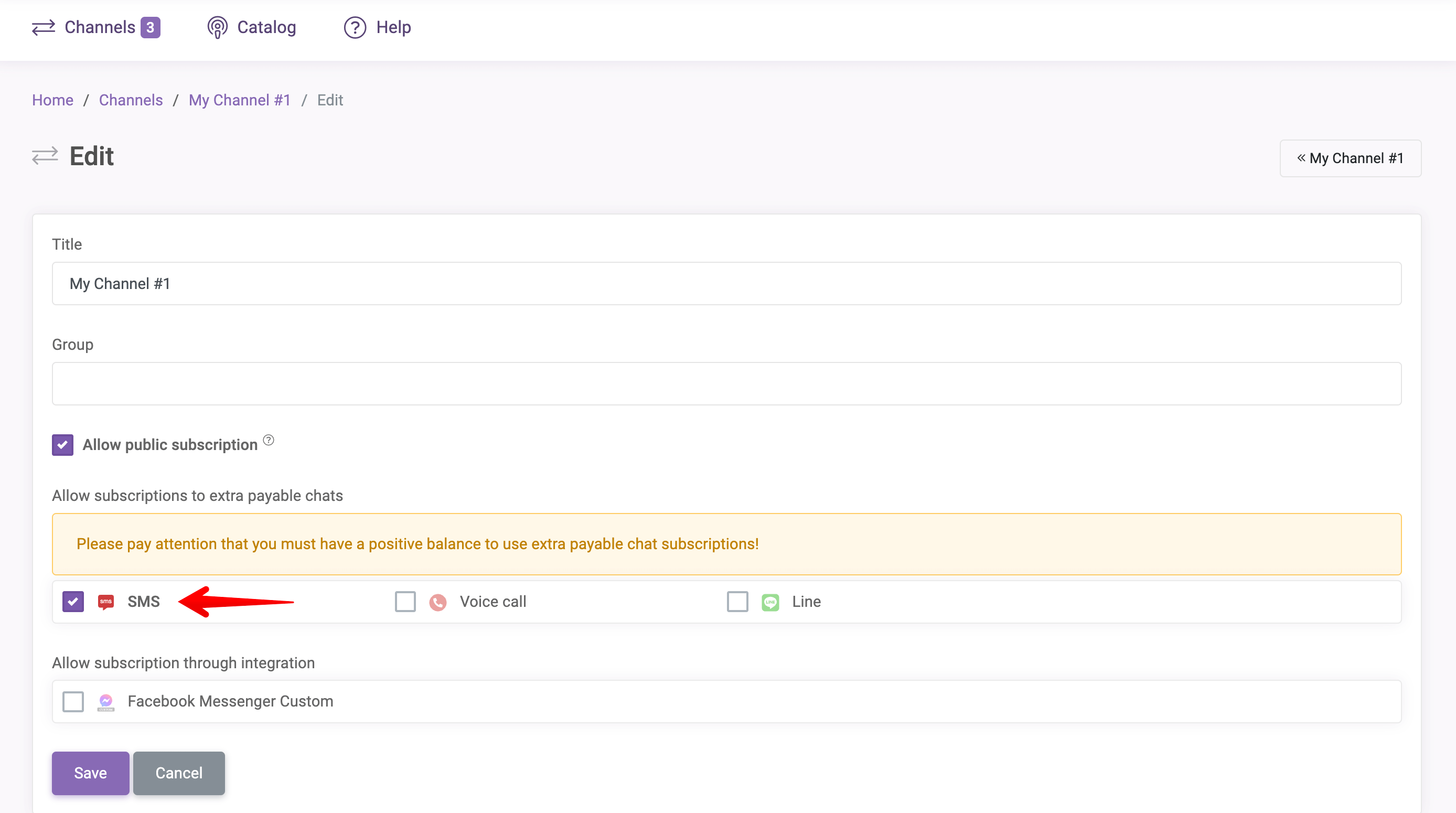Click the Facebook Messenger Custom icon
Image resolution: width=1456 pixels, height=813 pixels.
tap(106, 702)
